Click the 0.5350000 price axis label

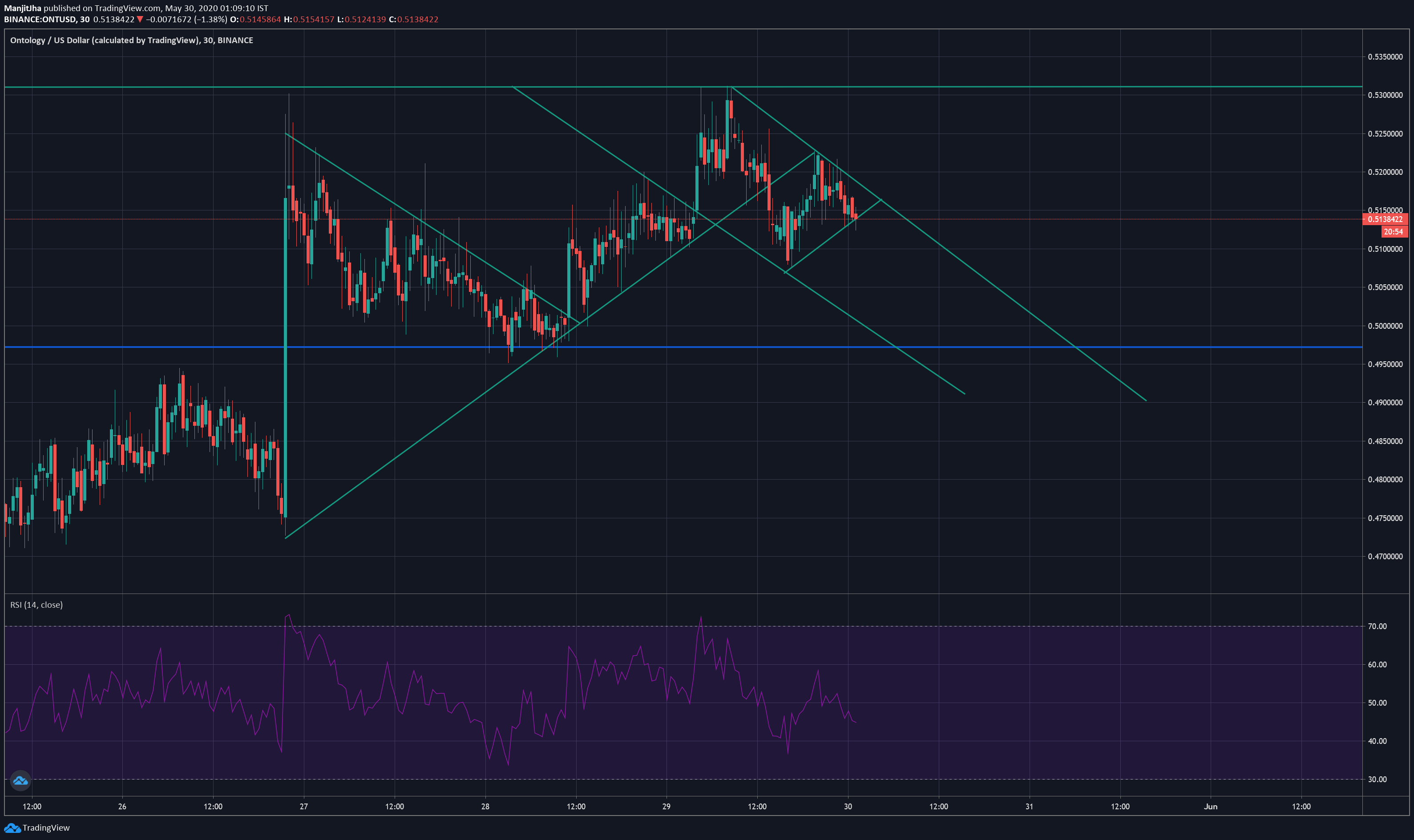[1385, 57]
